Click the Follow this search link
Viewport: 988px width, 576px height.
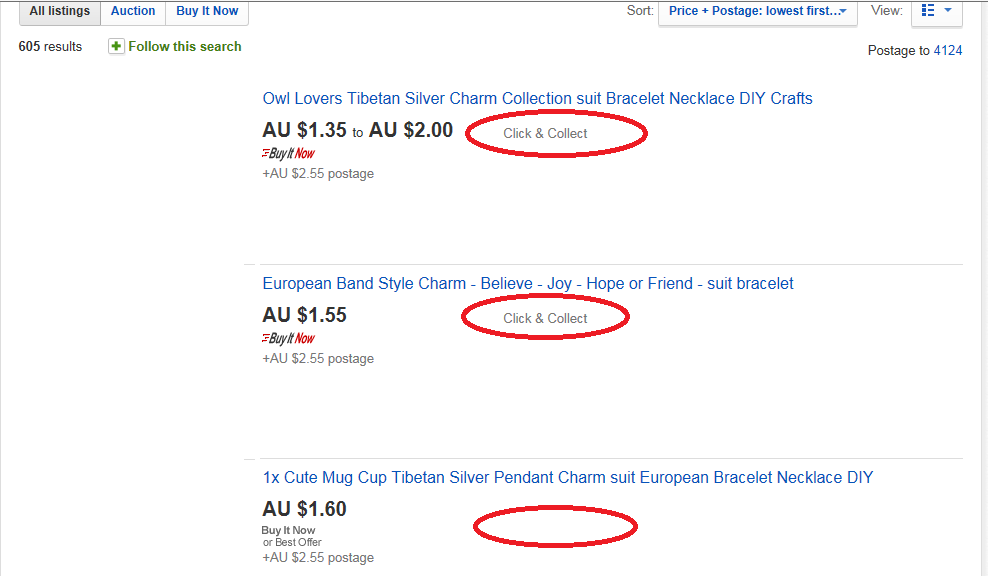tap(185, 46)
